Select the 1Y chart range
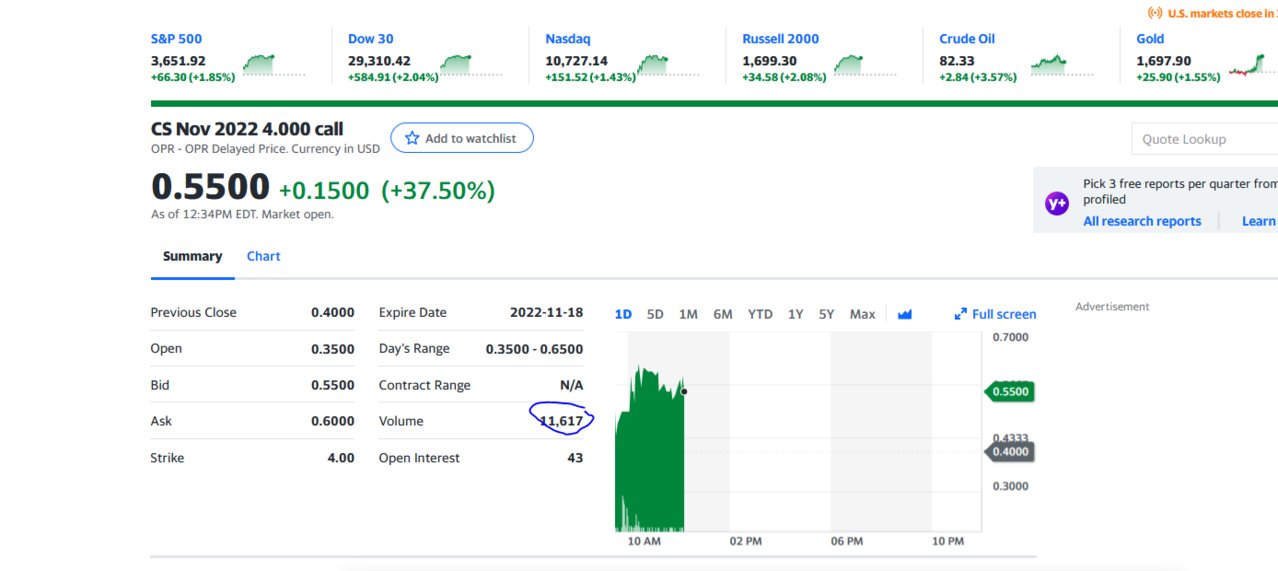This screenshot has width=1278, height=571. tap(795, 314)
